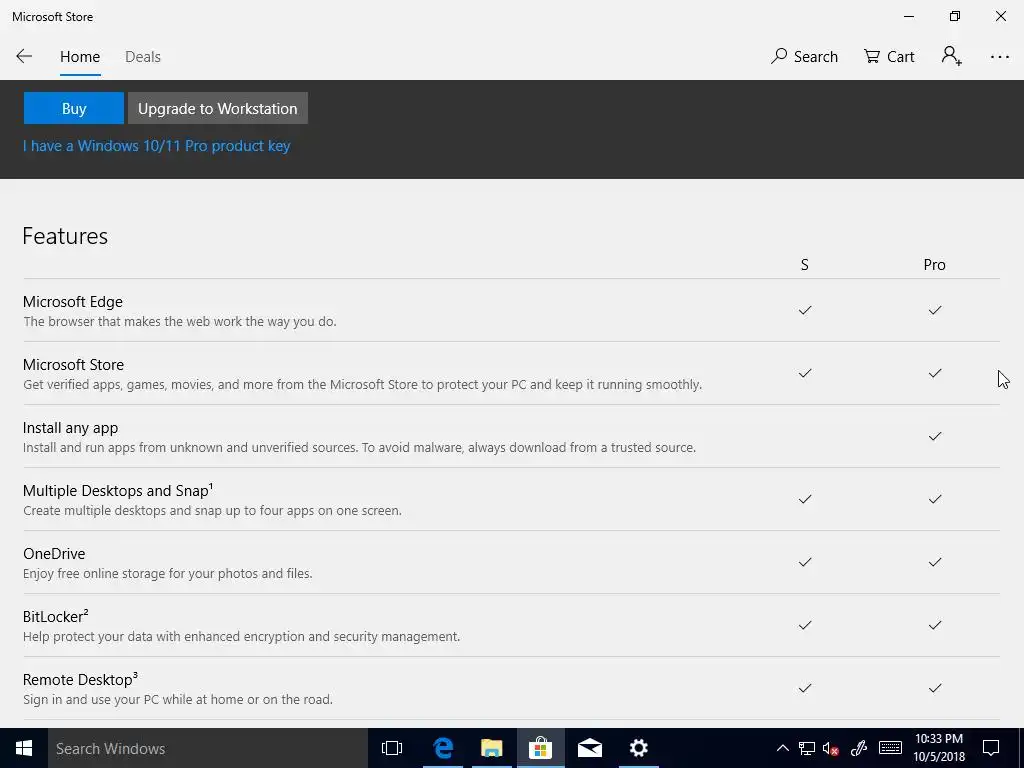Image resolution: width=1024 pixels, height=768 pixels.
Task: Click Microsoft Edge checkmark in Pro column
Action: [x=935, y=310]
